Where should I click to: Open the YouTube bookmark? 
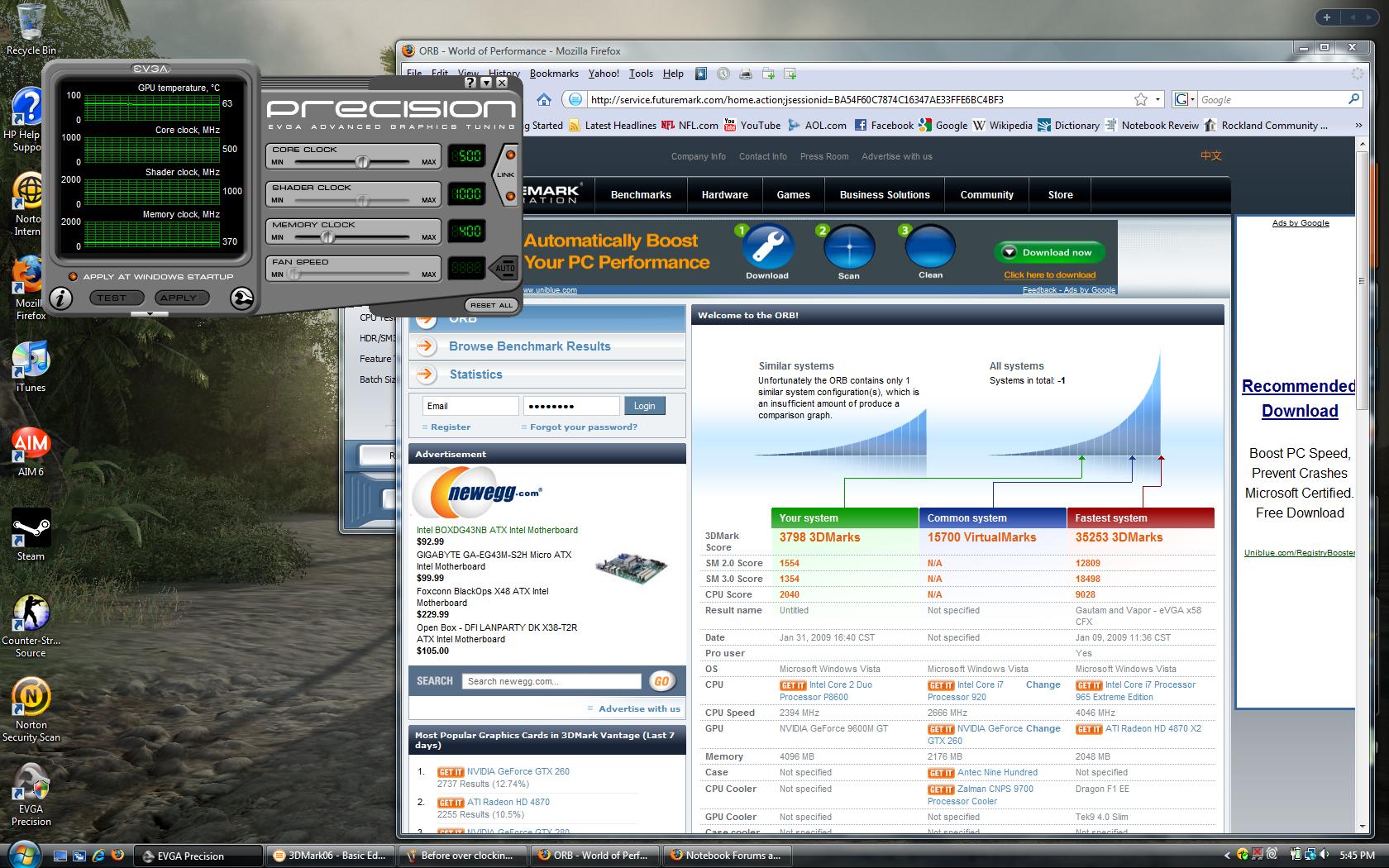click(752, 126)
